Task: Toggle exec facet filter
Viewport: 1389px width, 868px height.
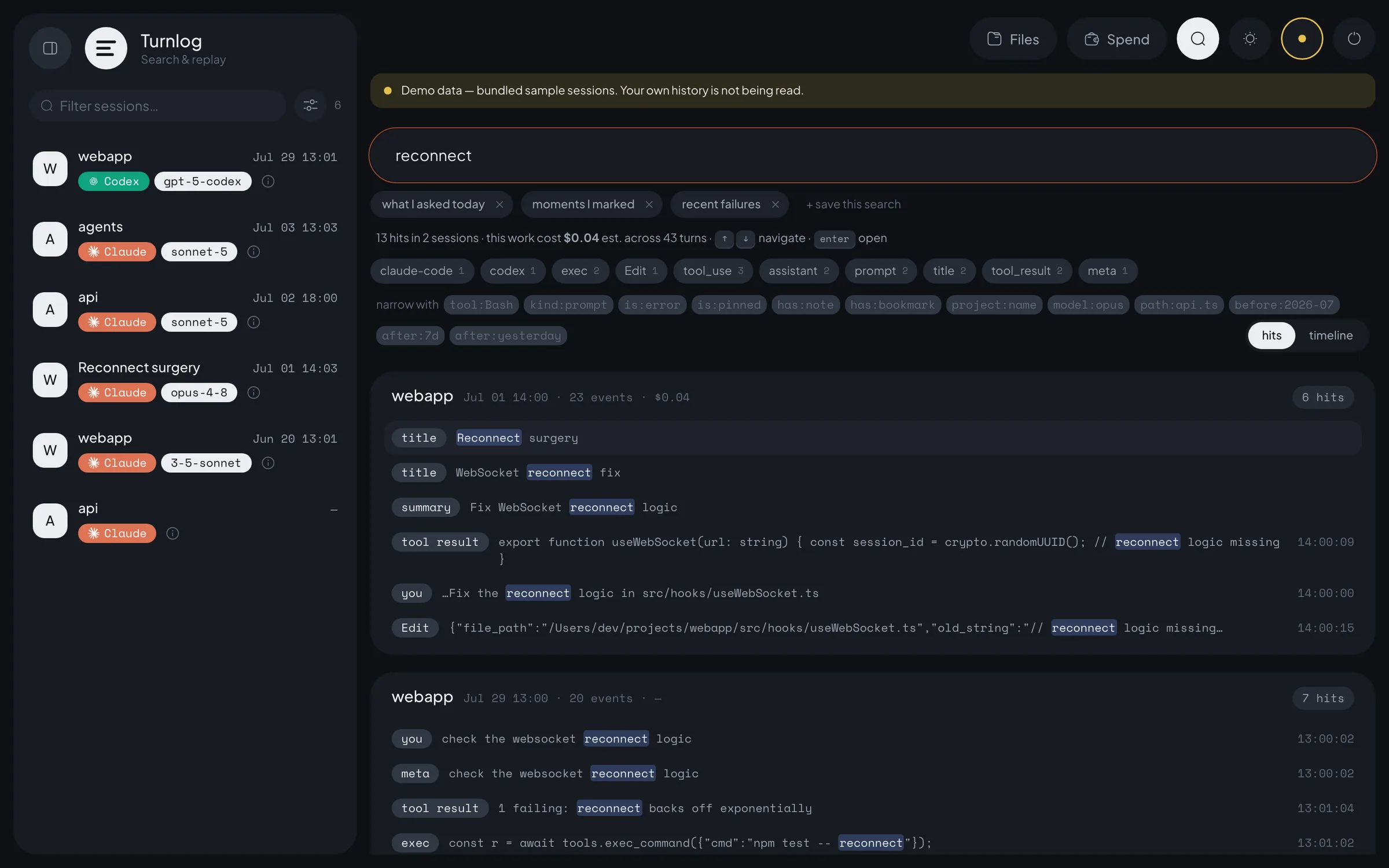Action: [x=580, y=271]
